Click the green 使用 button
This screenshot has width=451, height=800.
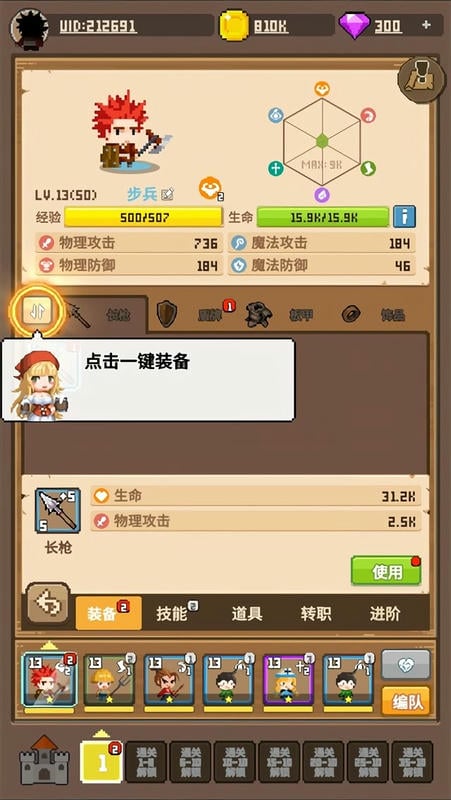point(386,571)
